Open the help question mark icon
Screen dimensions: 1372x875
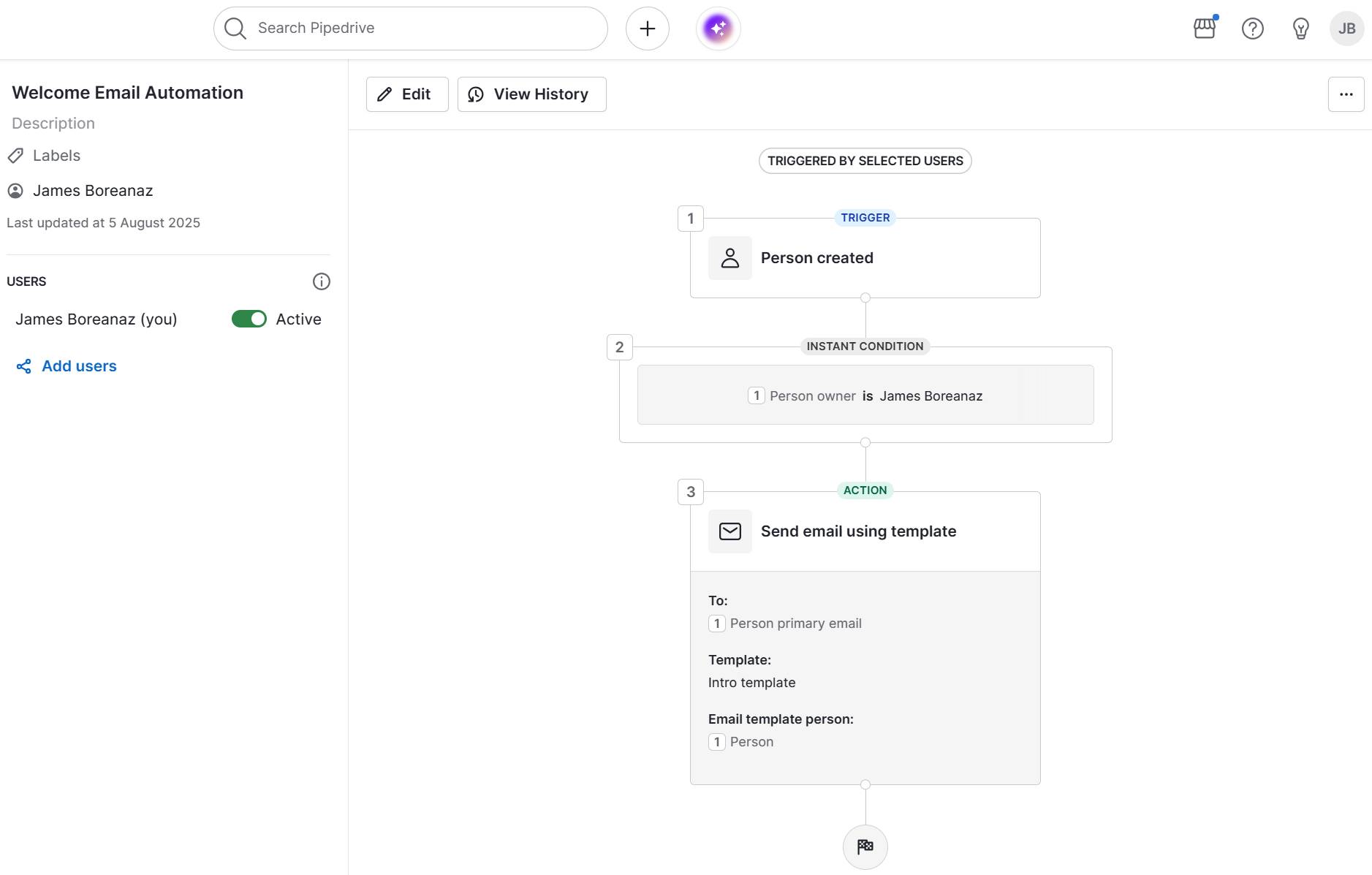(1253, 29)
